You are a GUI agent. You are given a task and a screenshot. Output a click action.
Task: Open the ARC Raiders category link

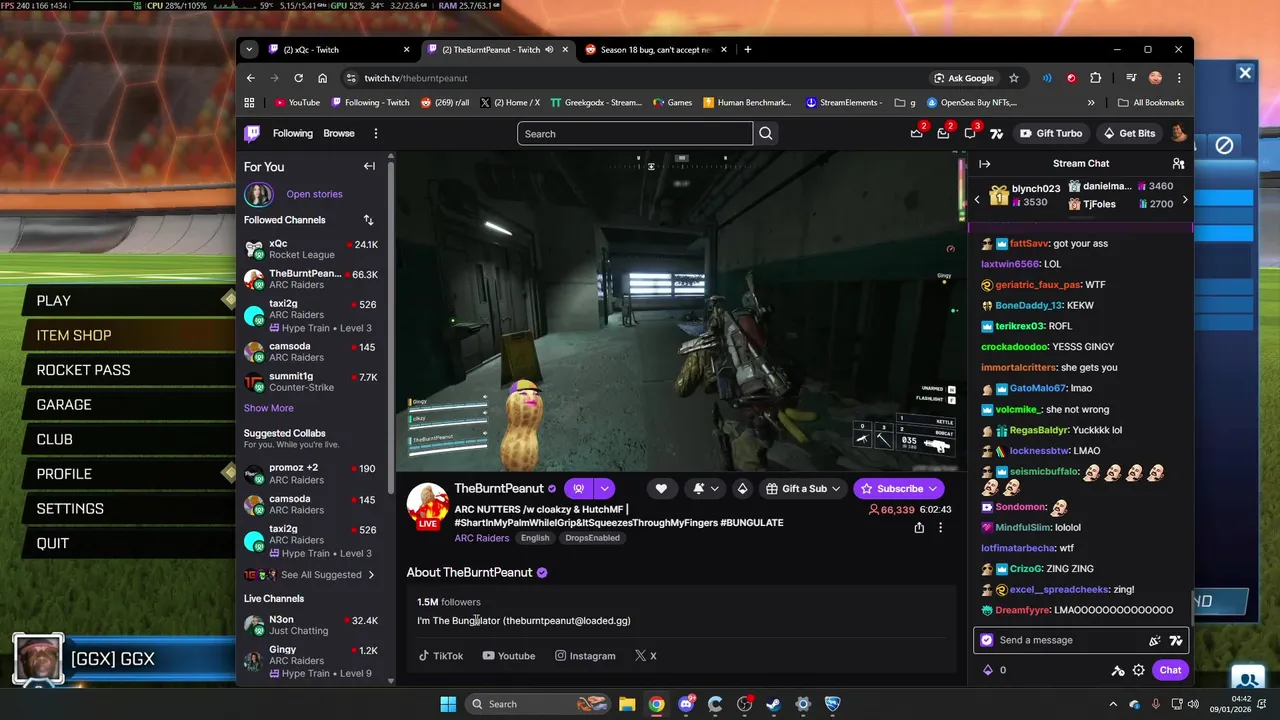(x=482, y=538)
